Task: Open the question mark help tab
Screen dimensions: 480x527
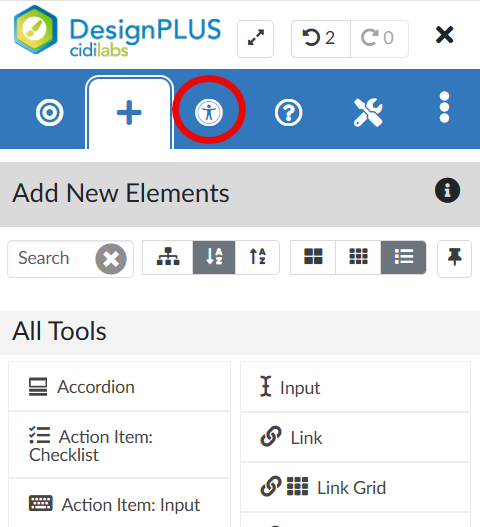Action: pos(288,112)
